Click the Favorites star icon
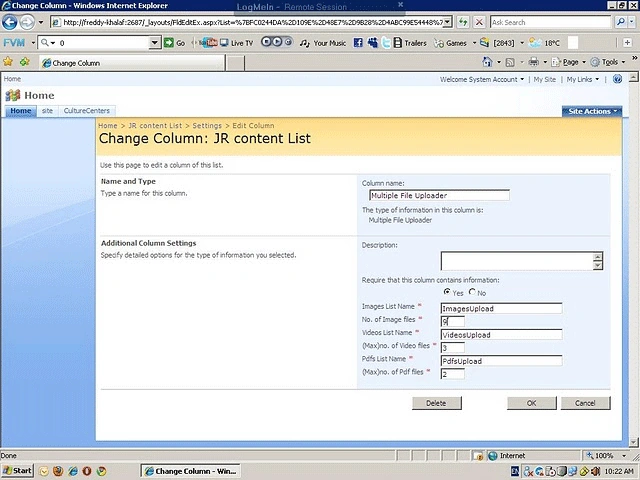 pos(8,62)
